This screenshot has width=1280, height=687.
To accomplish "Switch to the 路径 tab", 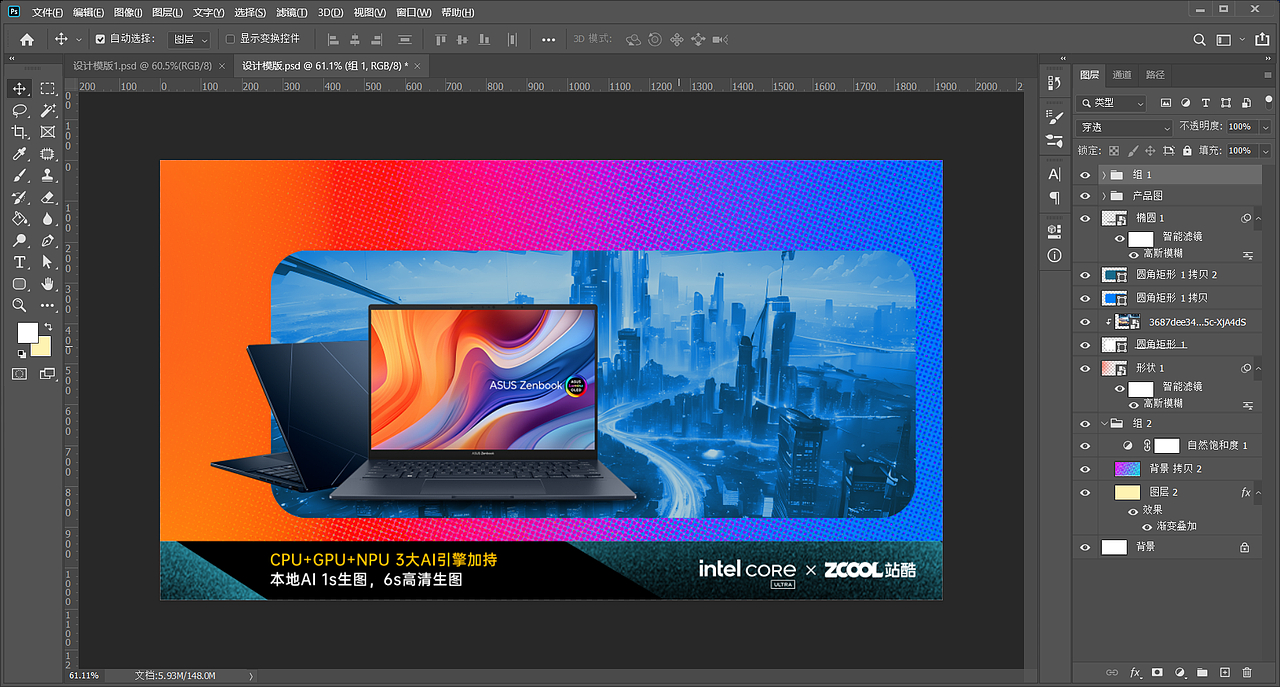I will [1155, 75].
